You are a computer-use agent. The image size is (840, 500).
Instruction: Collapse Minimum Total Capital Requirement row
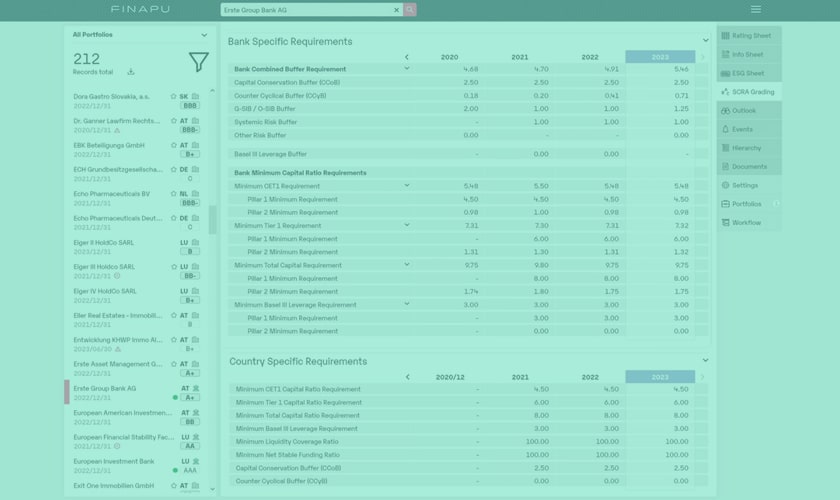point(407,265)
